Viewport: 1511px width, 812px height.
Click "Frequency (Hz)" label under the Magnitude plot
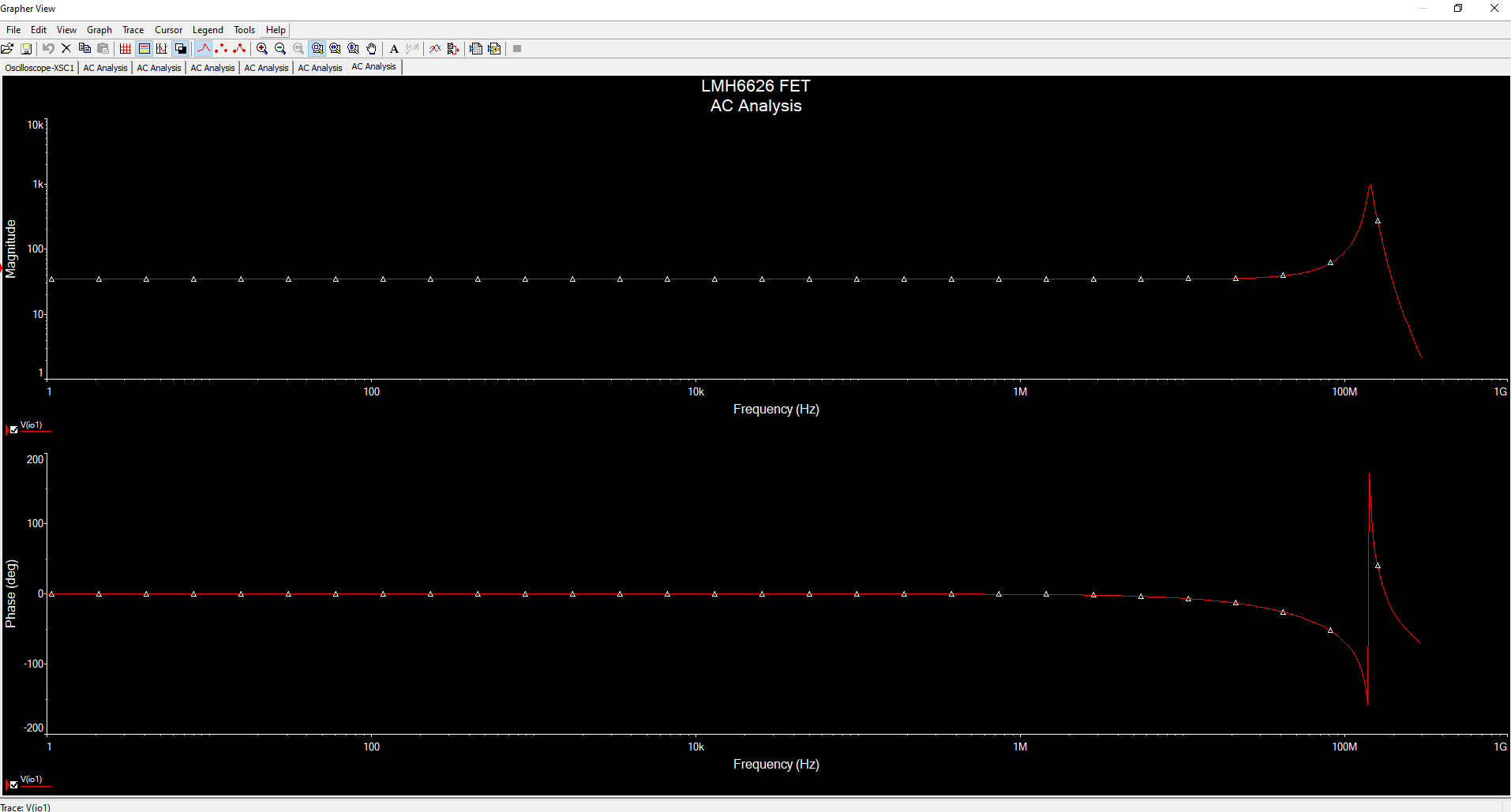776,409
